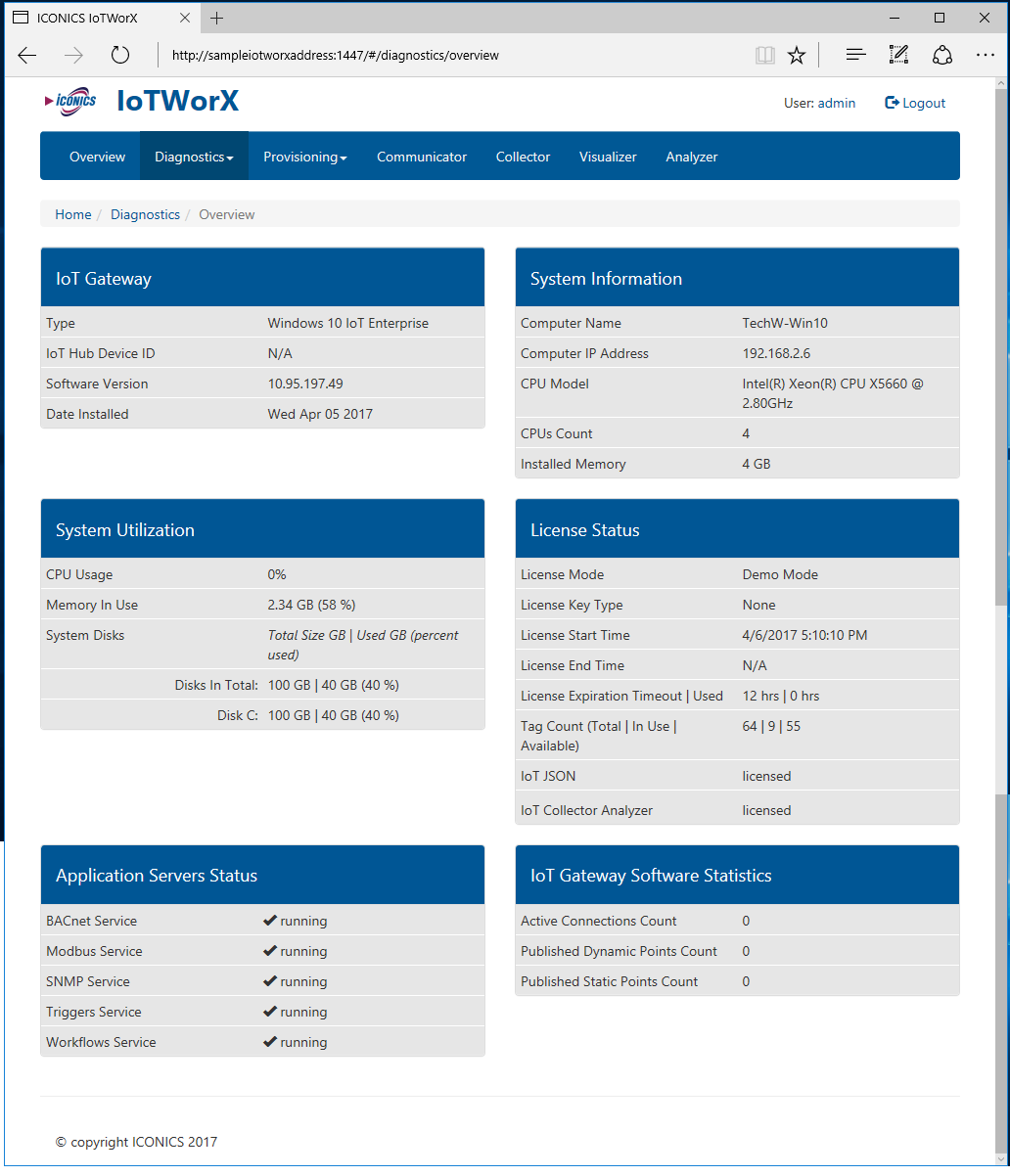Add page to favorites star
Viewport: 1010px width, 1176px height.
[797, 56]
